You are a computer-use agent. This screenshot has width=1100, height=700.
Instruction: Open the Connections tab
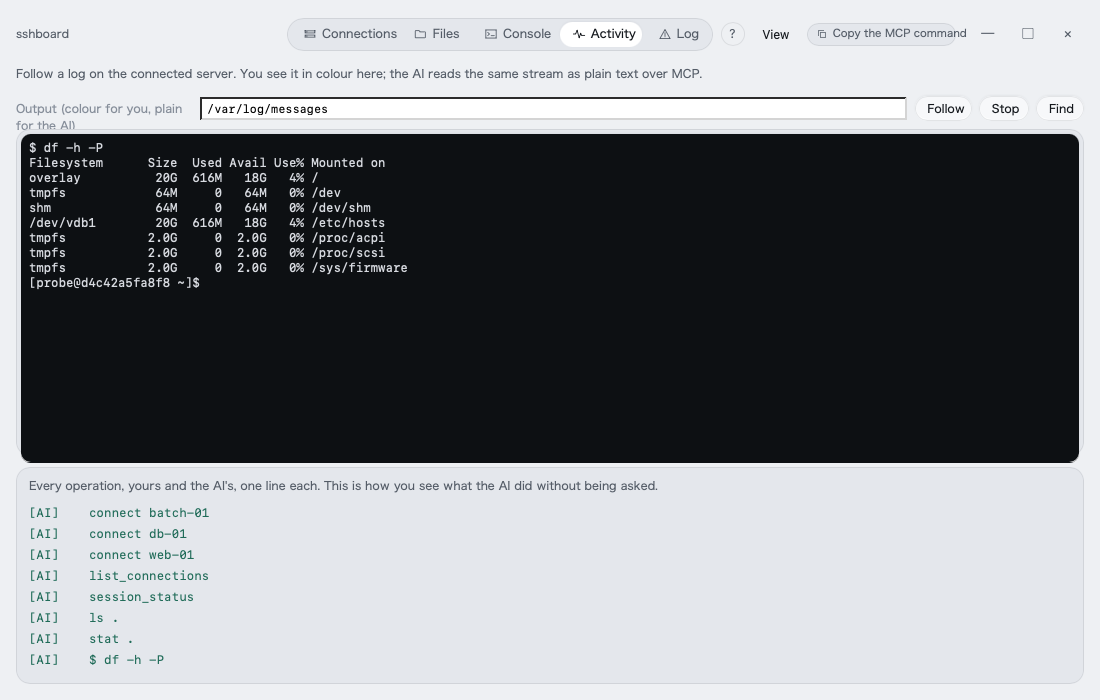click(350, 34)
